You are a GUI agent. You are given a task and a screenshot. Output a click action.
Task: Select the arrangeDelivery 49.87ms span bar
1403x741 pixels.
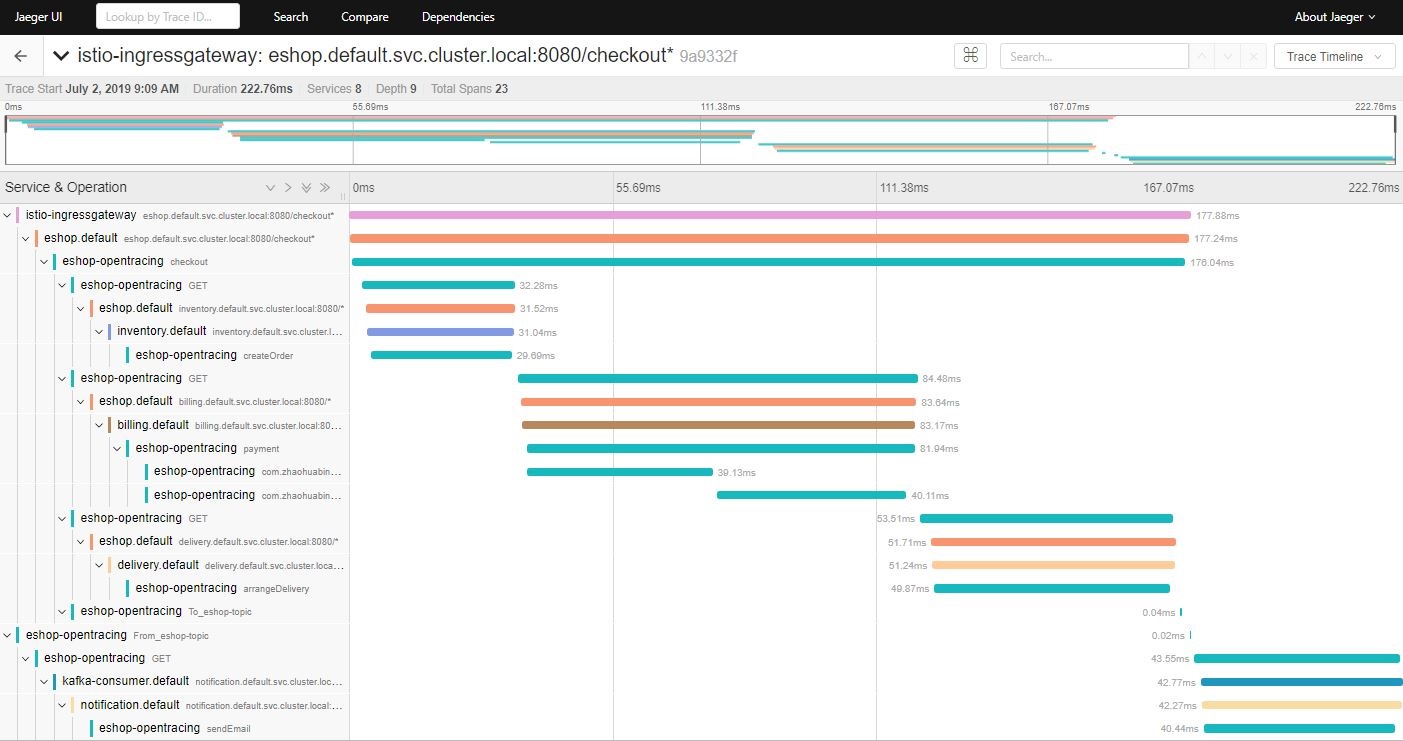(x=1052, y=588)
